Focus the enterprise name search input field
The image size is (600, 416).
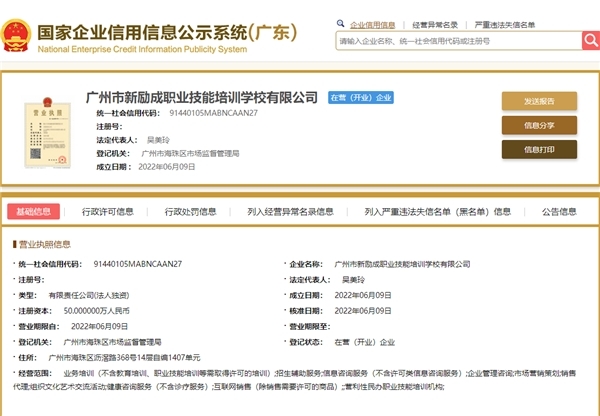point(459,41)
